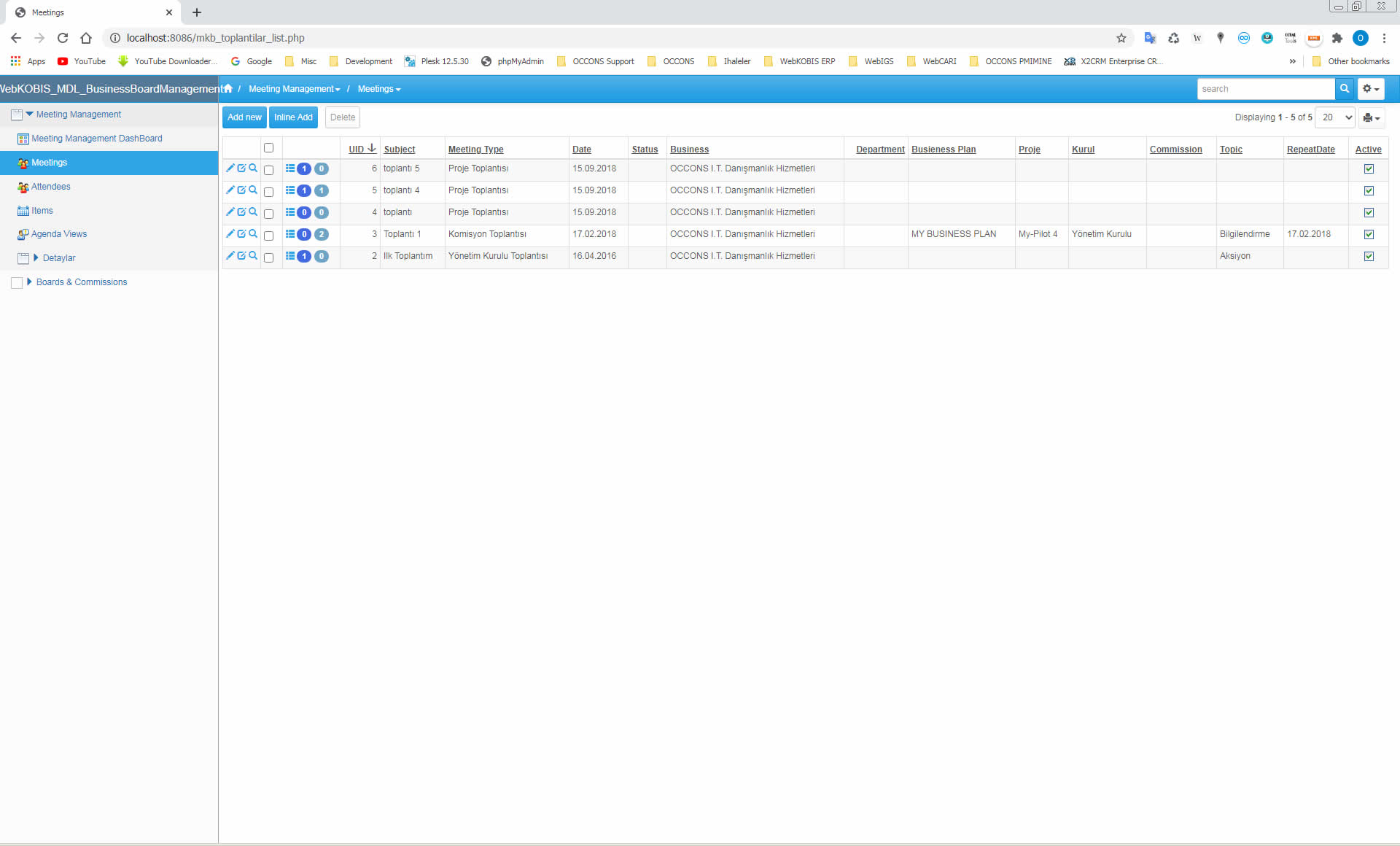The width and height of the screenshot is (1400, 846).
Task: Open the page size dropdown showing 20
Action: 1335,117
